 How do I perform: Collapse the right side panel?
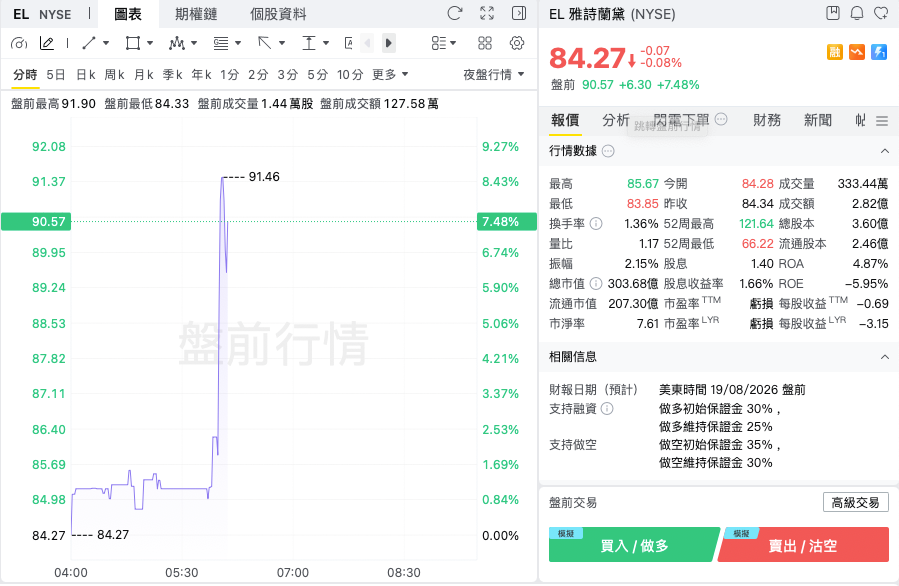click(x=519, y=13)
